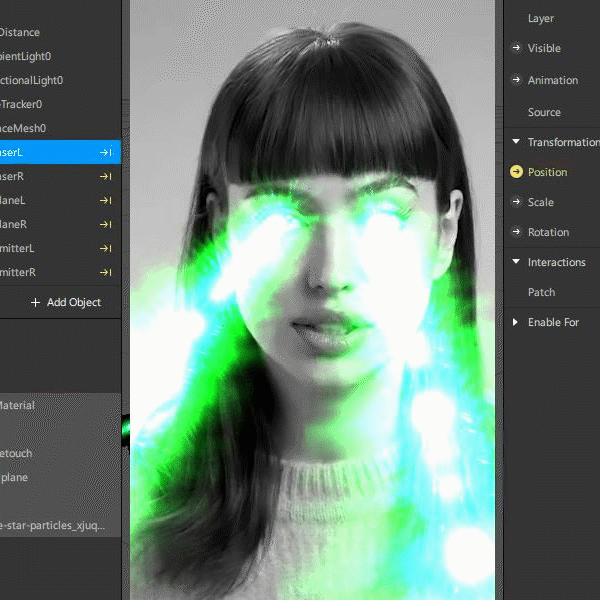Click the Layer property label
Viewport: 600px width, 600px height.
click(541, 18)
